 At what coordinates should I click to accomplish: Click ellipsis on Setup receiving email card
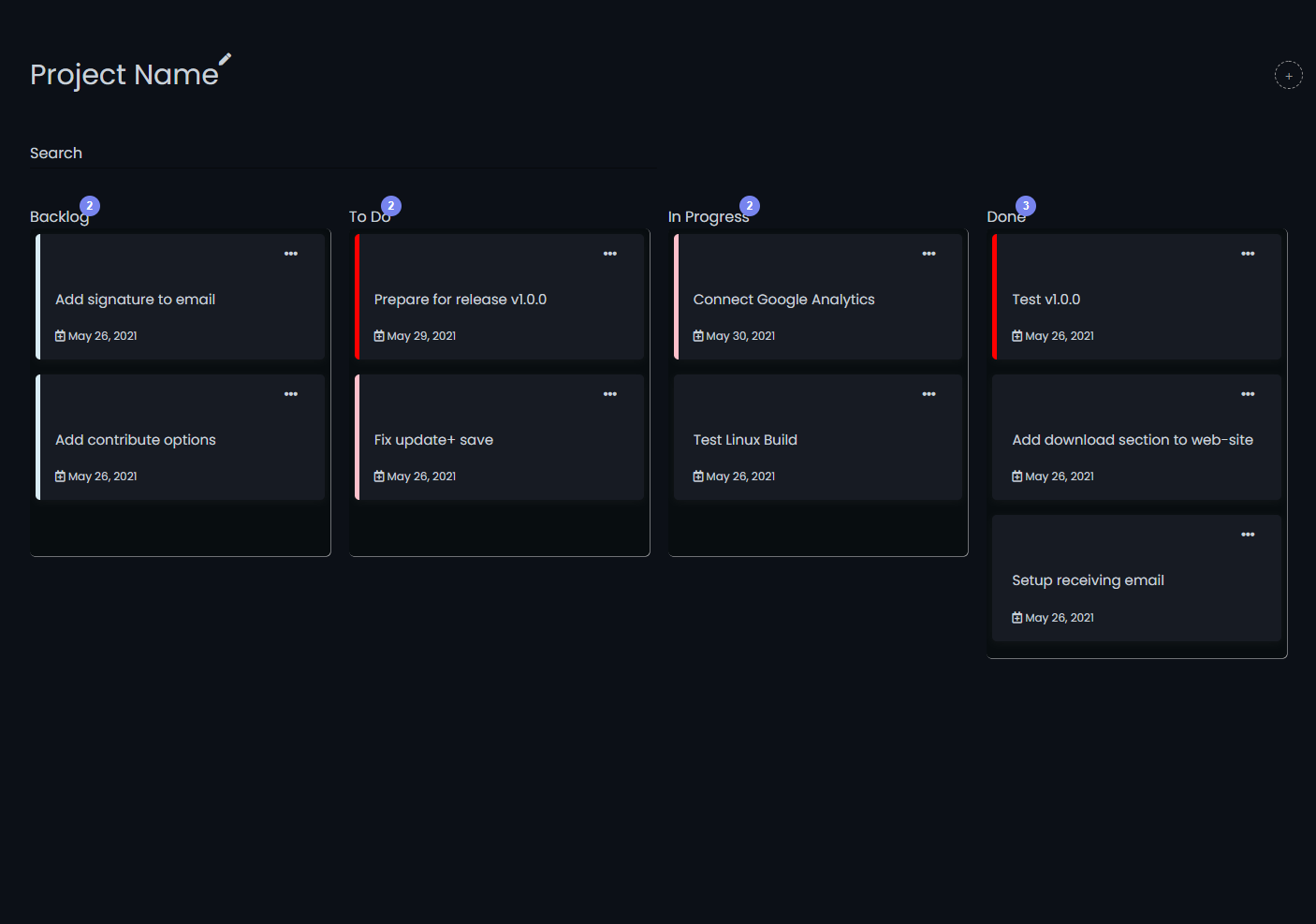click(x=1248, y=535)
